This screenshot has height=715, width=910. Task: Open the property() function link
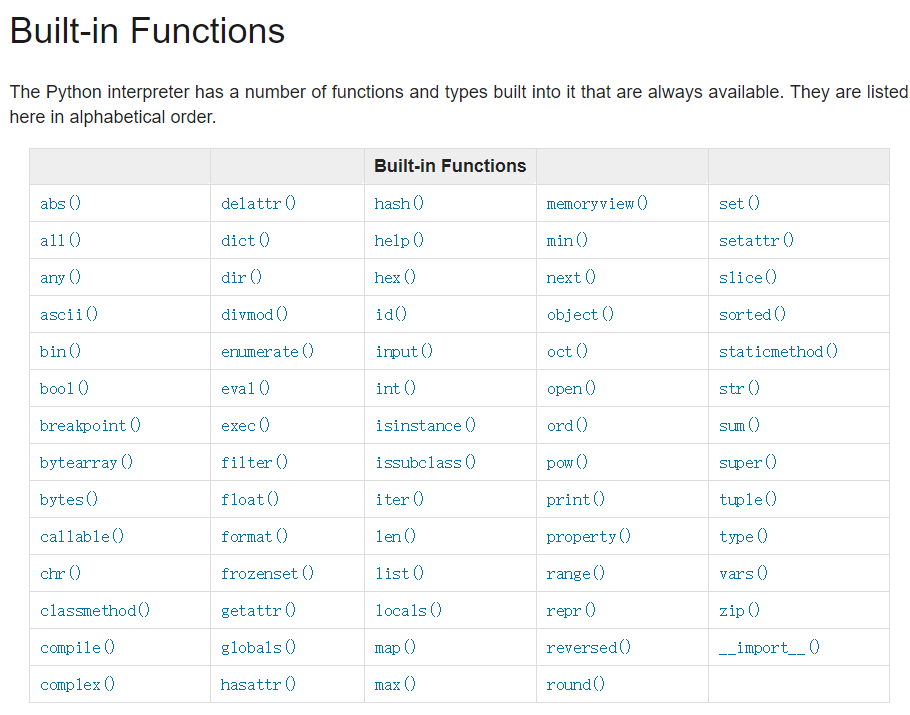click(x=588, y=537)
